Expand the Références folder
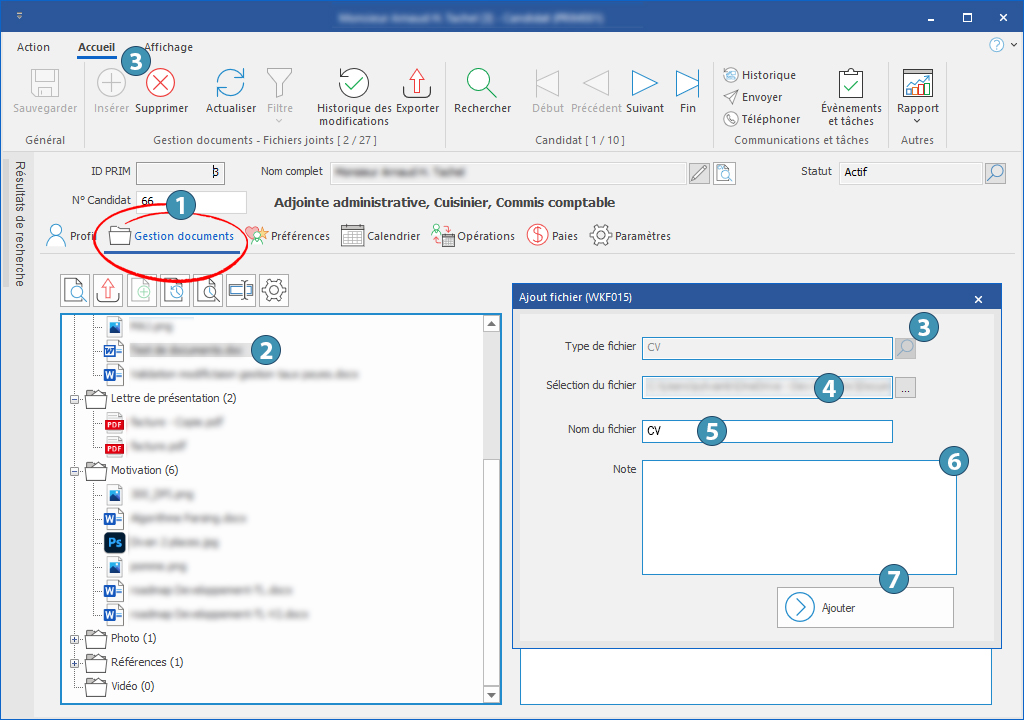 pyautogui.click(x=74, y=662)
